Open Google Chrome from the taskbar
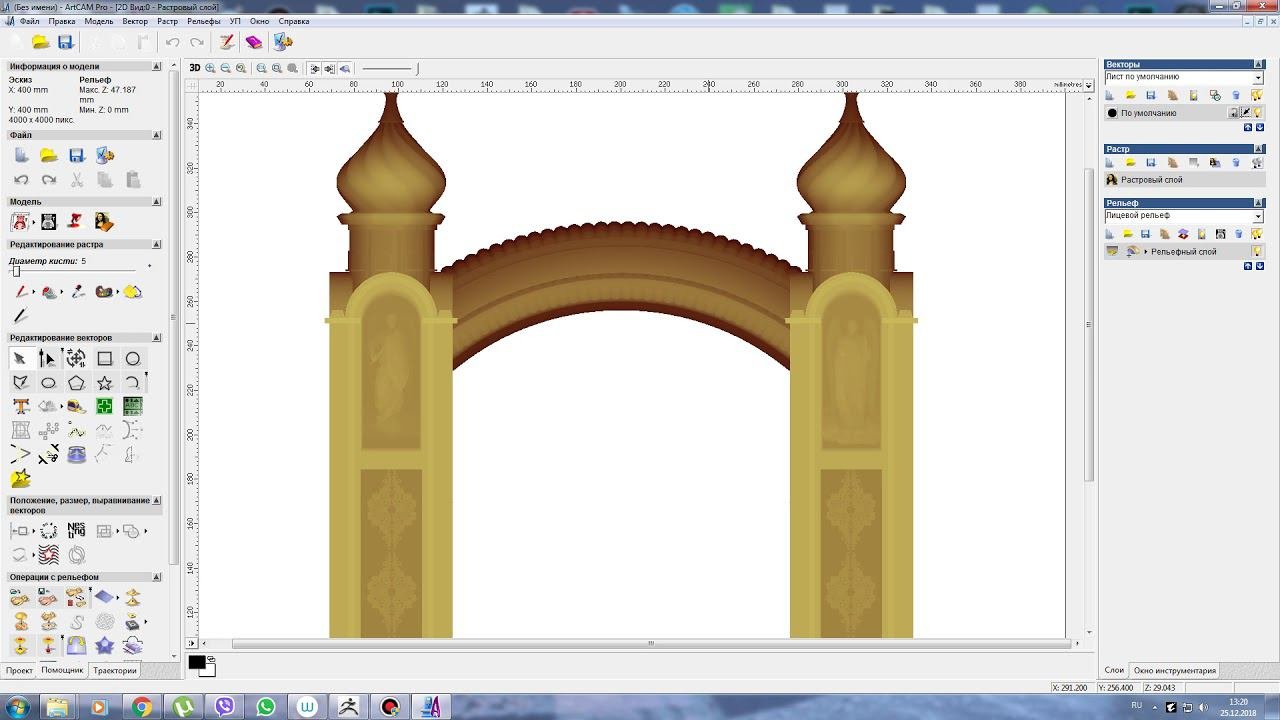The image size is (1280, 720). tap(141, 707)
